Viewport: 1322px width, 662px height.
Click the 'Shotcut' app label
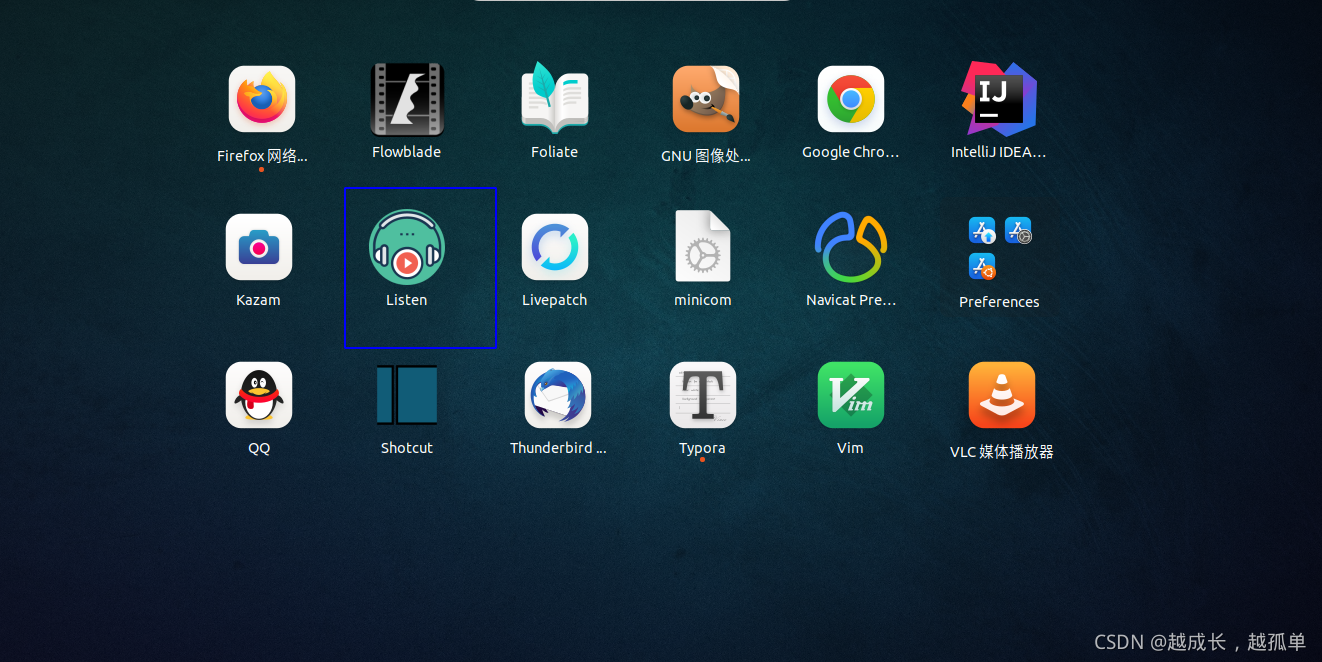coord(407,448)
